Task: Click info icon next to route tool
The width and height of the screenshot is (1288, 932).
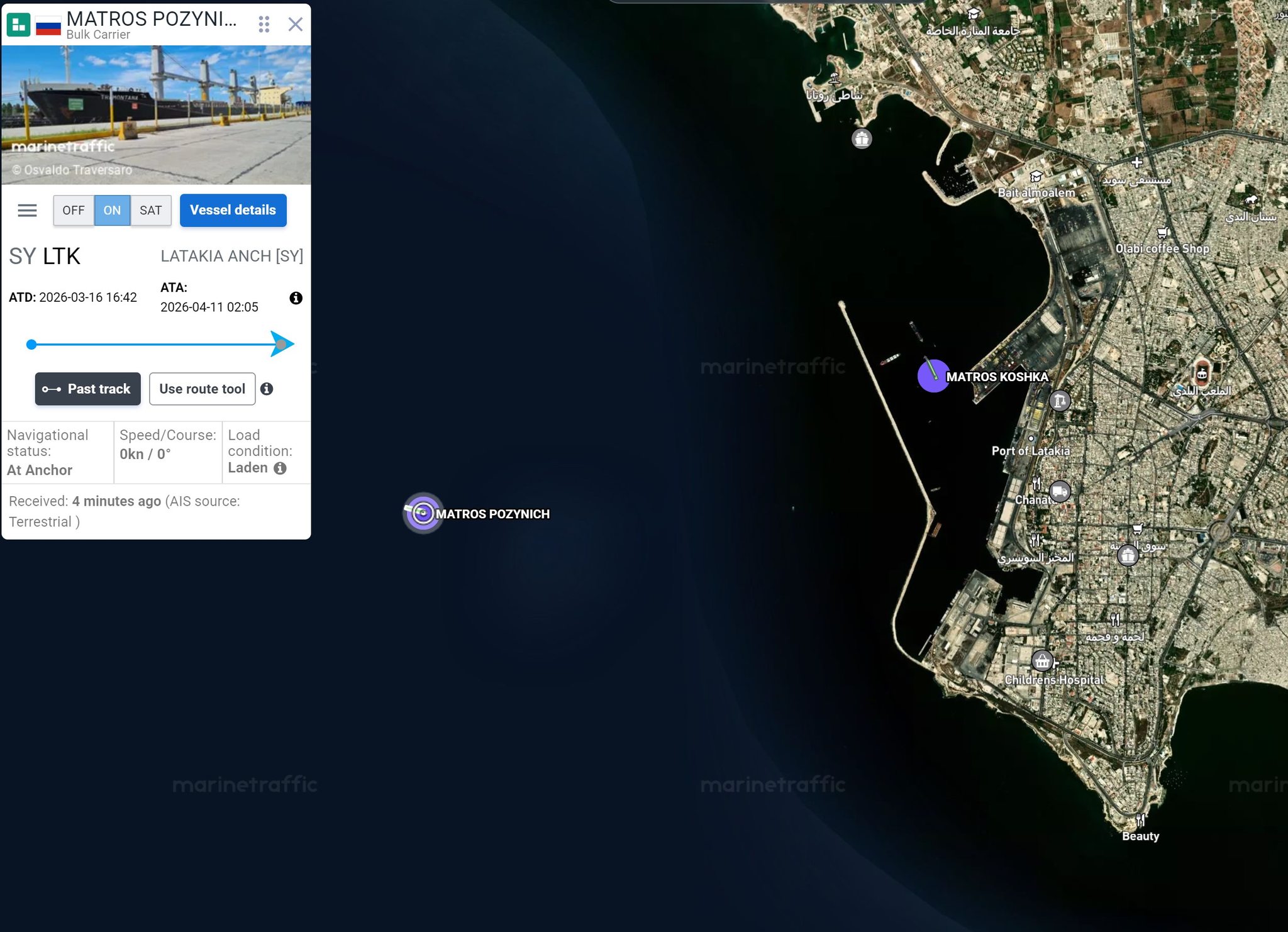Action: (x=267, y=389)
